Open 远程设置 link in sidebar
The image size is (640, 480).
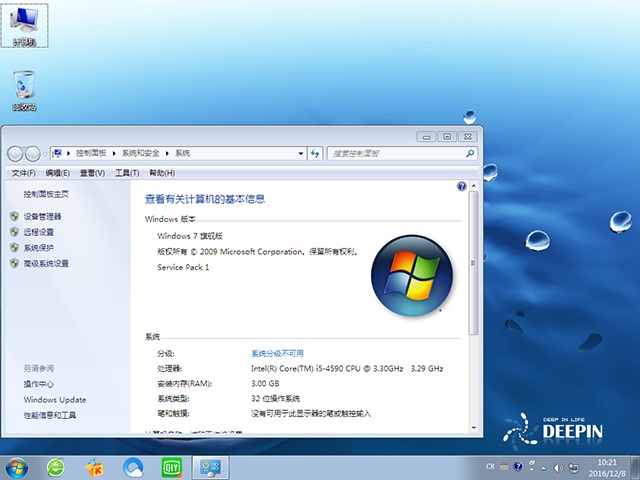pos(39,232)
